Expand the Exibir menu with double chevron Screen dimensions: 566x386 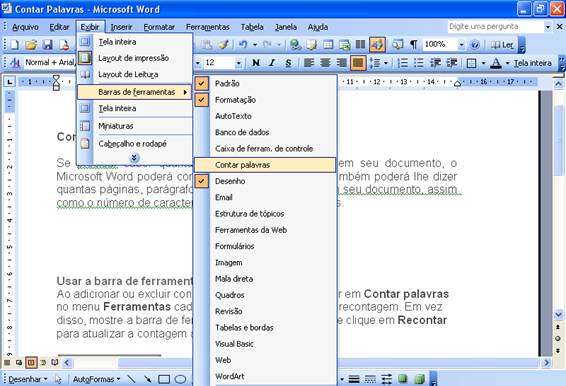(x=134, y=158)
